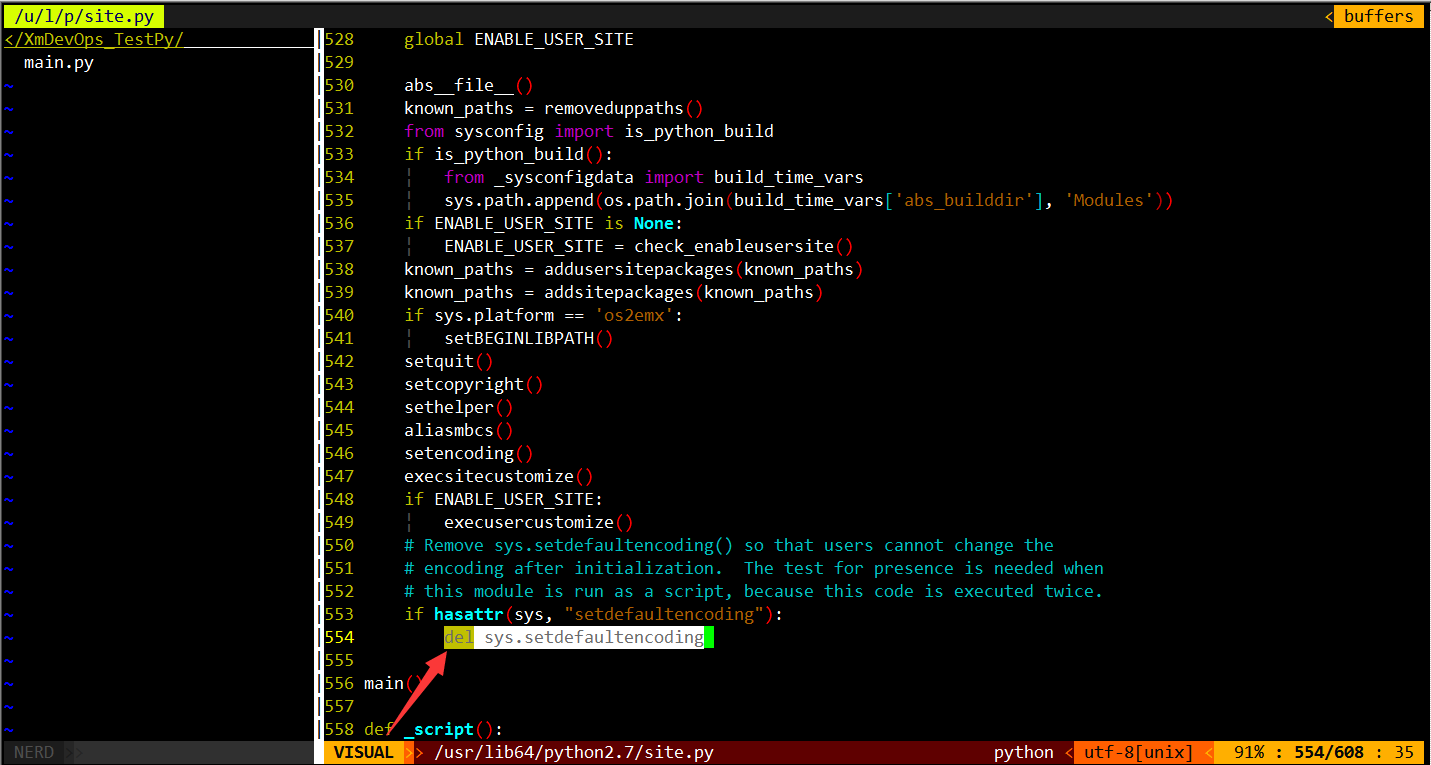Click 'sethelper()' on line 544

coord(459,407)
